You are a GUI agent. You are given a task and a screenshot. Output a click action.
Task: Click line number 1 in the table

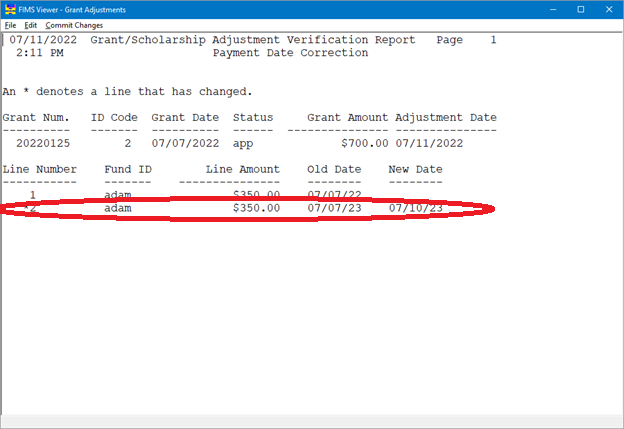click(33, 195)
